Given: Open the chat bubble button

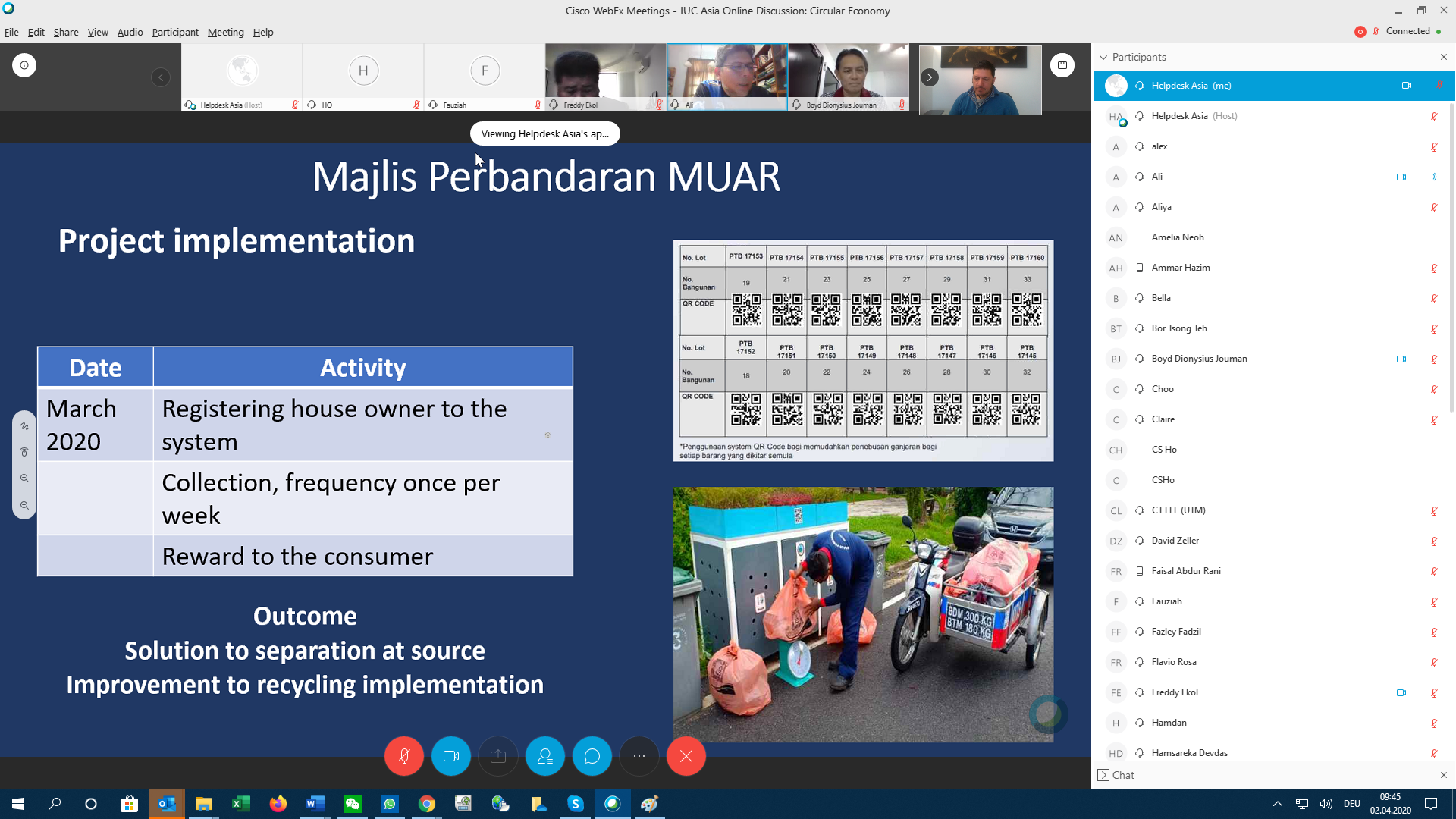Looking at the screenshot, I should pyautogui.click(x=592, y=756).
